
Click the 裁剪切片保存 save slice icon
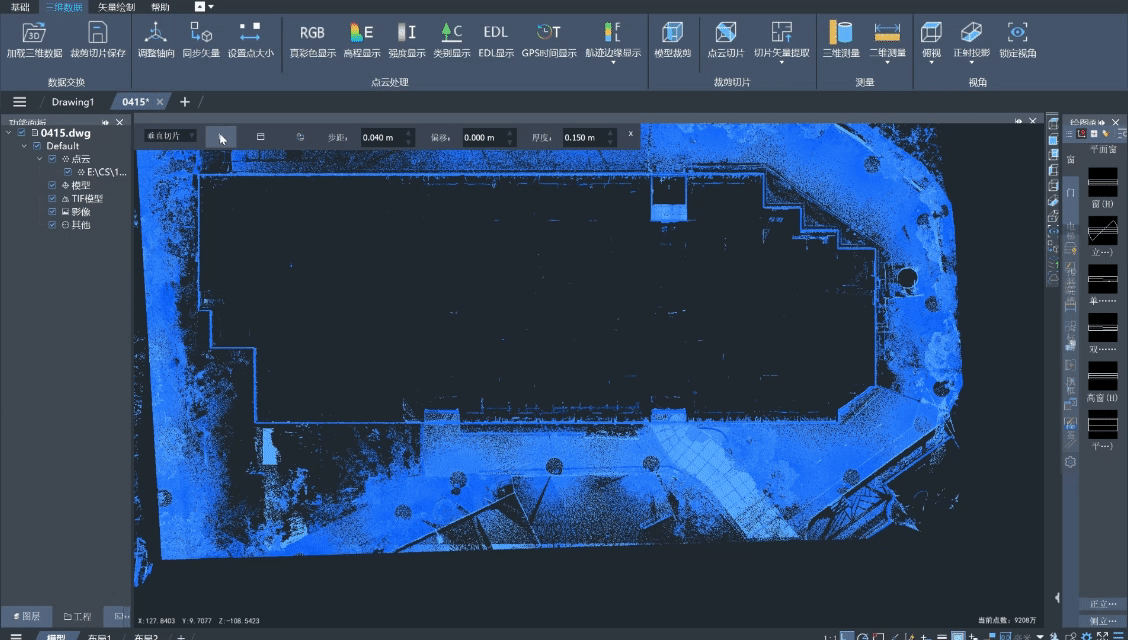tap(98, 33)
